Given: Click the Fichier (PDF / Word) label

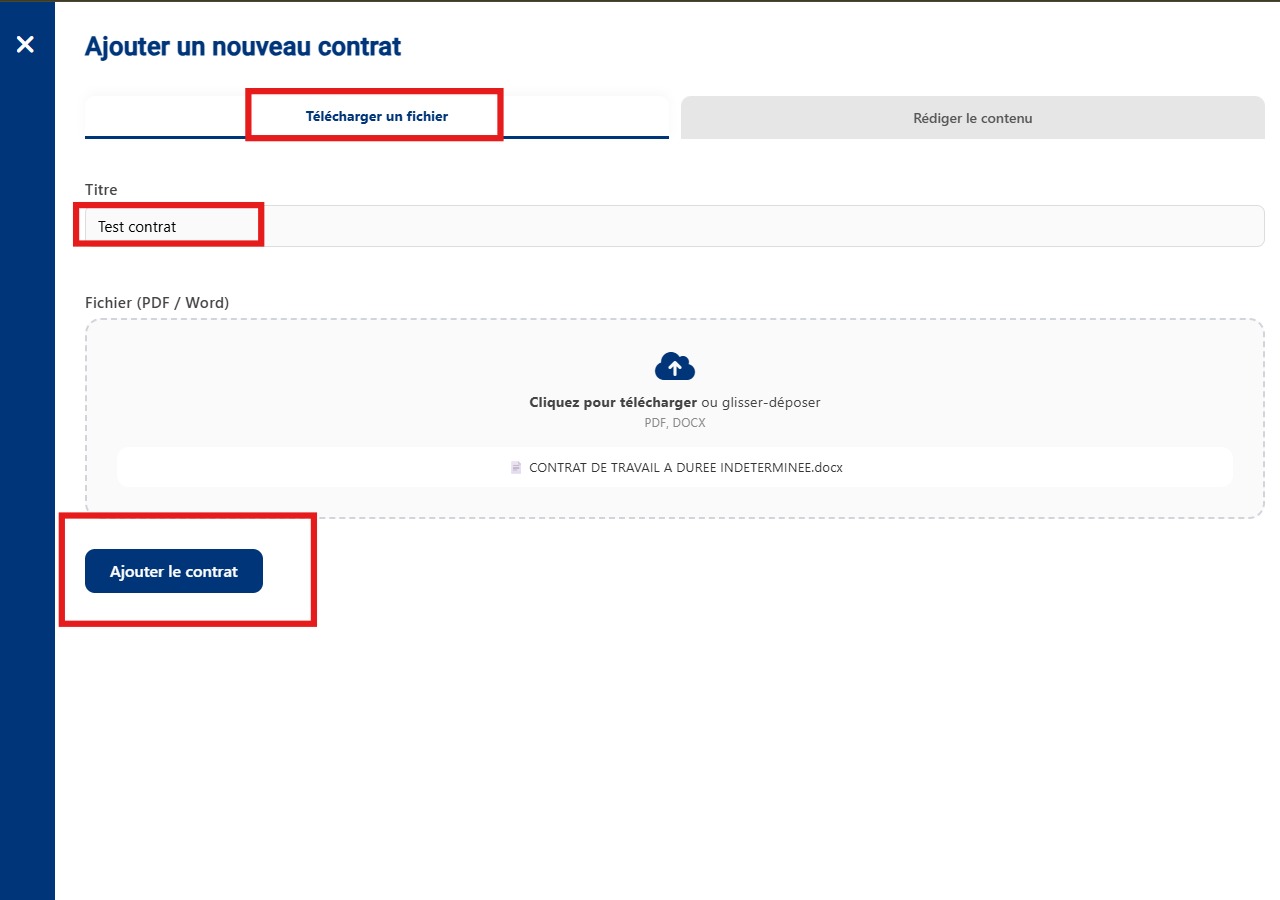Looking at the screenshot, I should tap(157, 302).
